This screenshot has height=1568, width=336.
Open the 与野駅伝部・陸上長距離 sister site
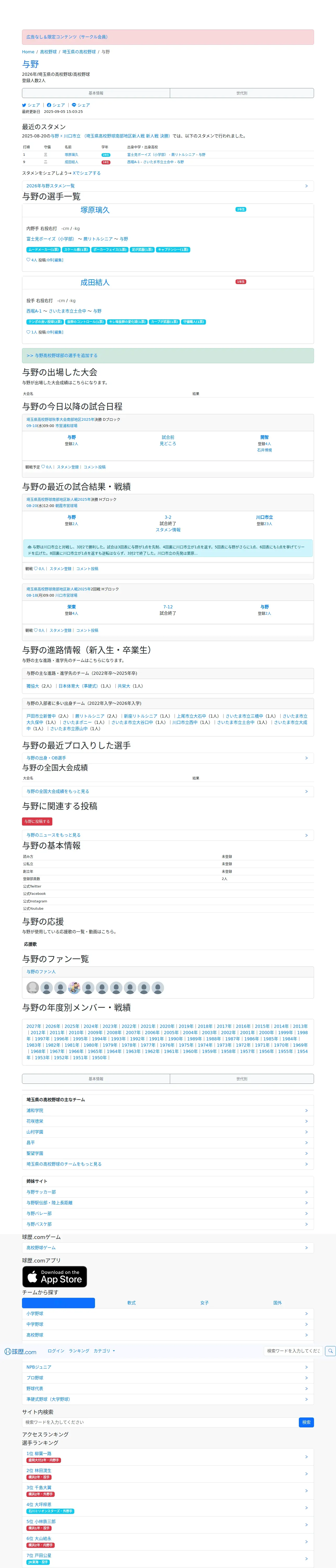(168, 1203)
